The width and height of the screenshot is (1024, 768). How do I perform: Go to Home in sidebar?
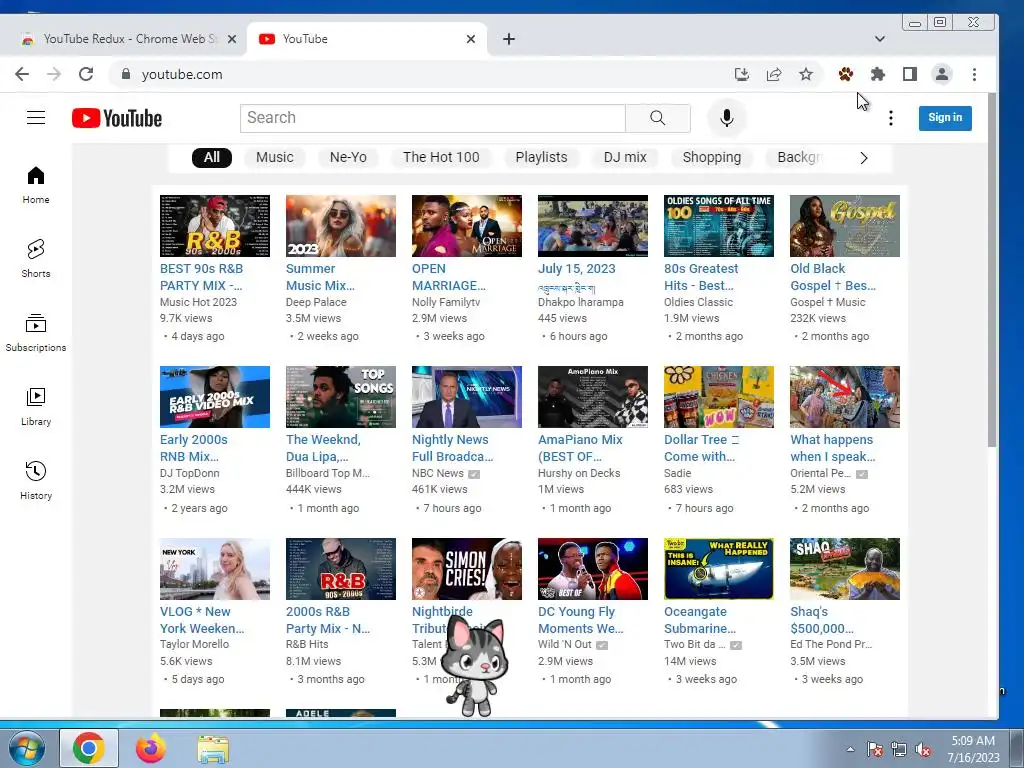(x=36, y=185)
